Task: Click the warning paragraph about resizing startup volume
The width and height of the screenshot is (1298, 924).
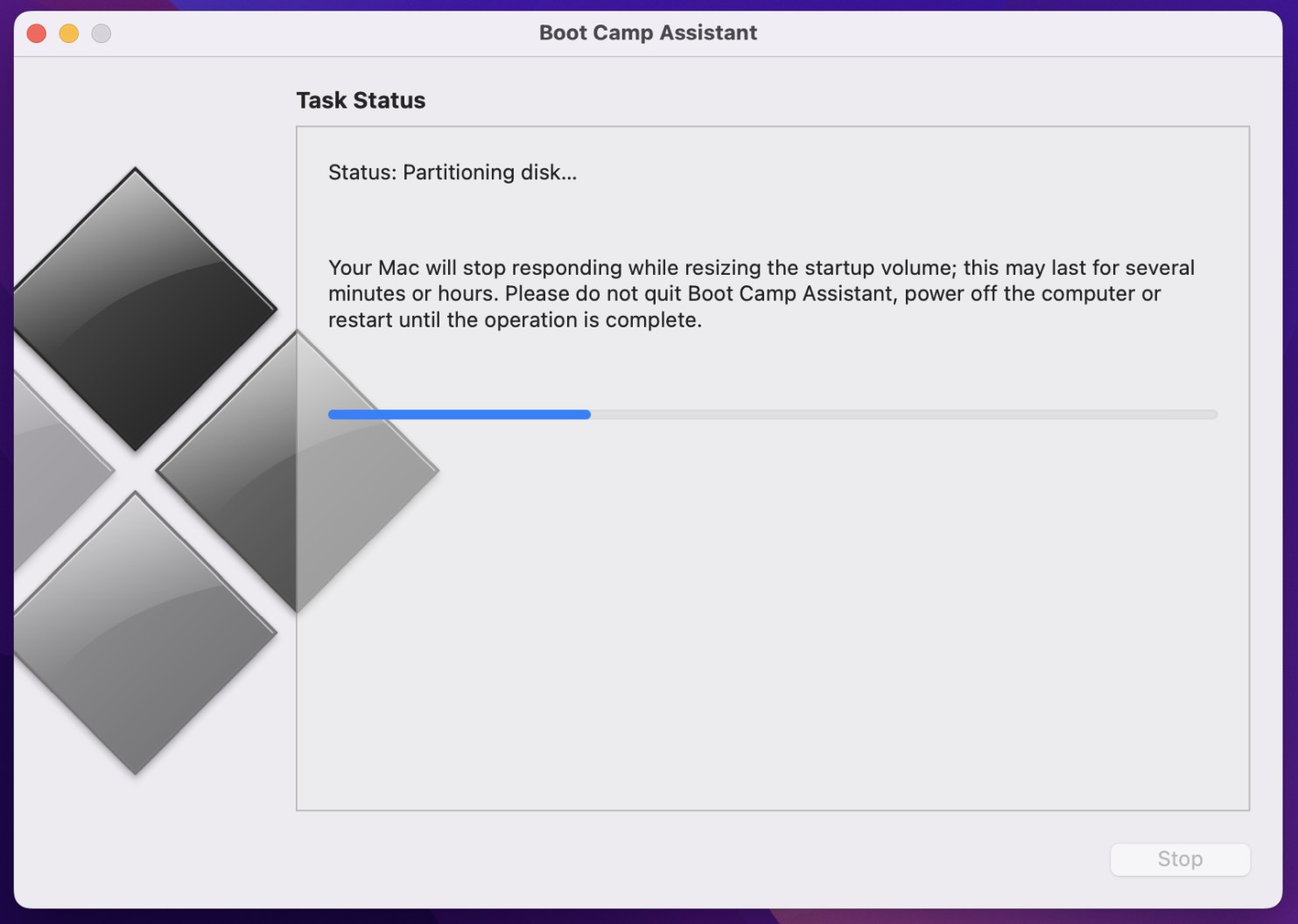Action: 761,294
